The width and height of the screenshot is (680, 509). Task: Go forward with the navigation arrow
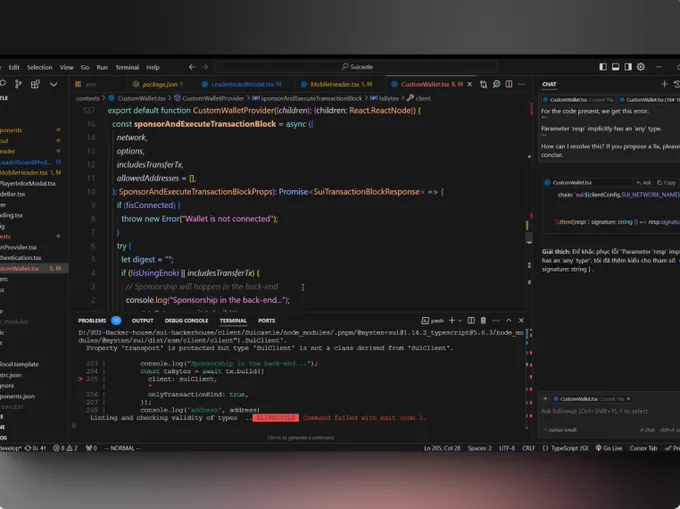(x=205, y=67)
